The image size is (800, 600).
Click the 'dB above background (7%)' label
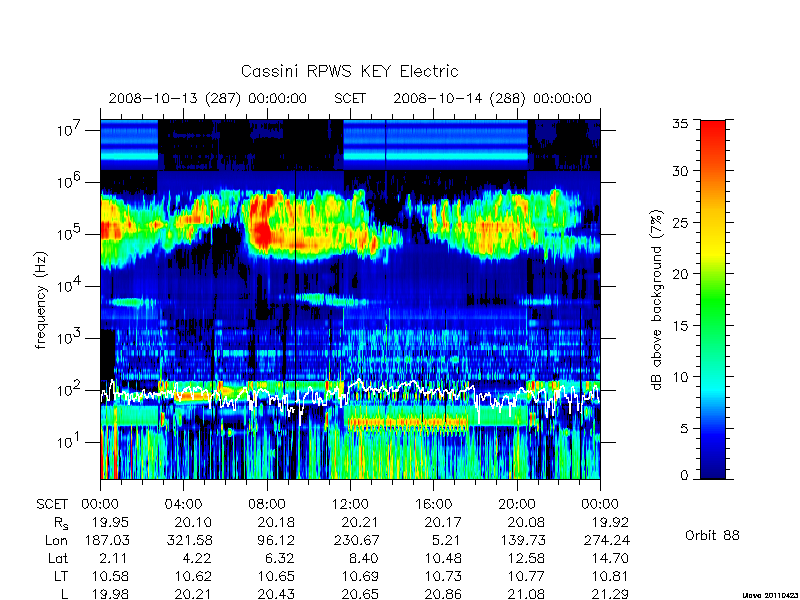click(657, 300)
